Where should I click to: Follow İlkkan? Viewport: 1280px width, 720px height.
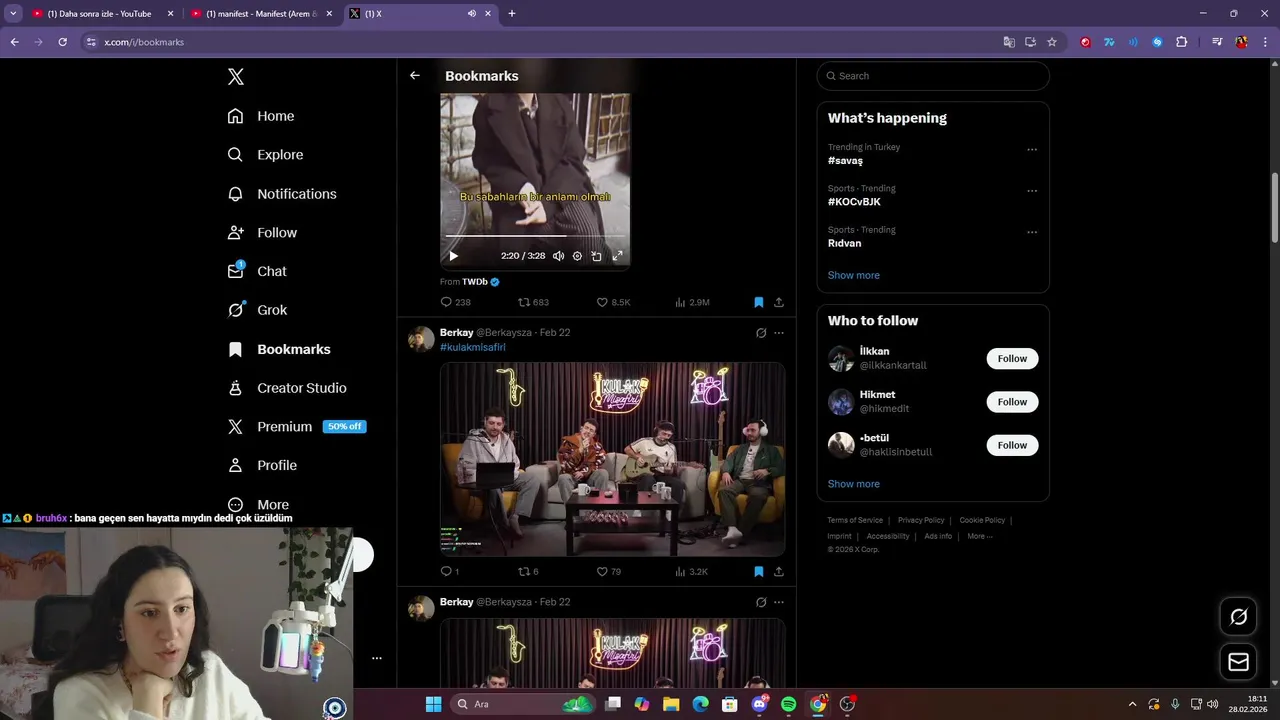pyautogui.click(x=1012, y=359)
